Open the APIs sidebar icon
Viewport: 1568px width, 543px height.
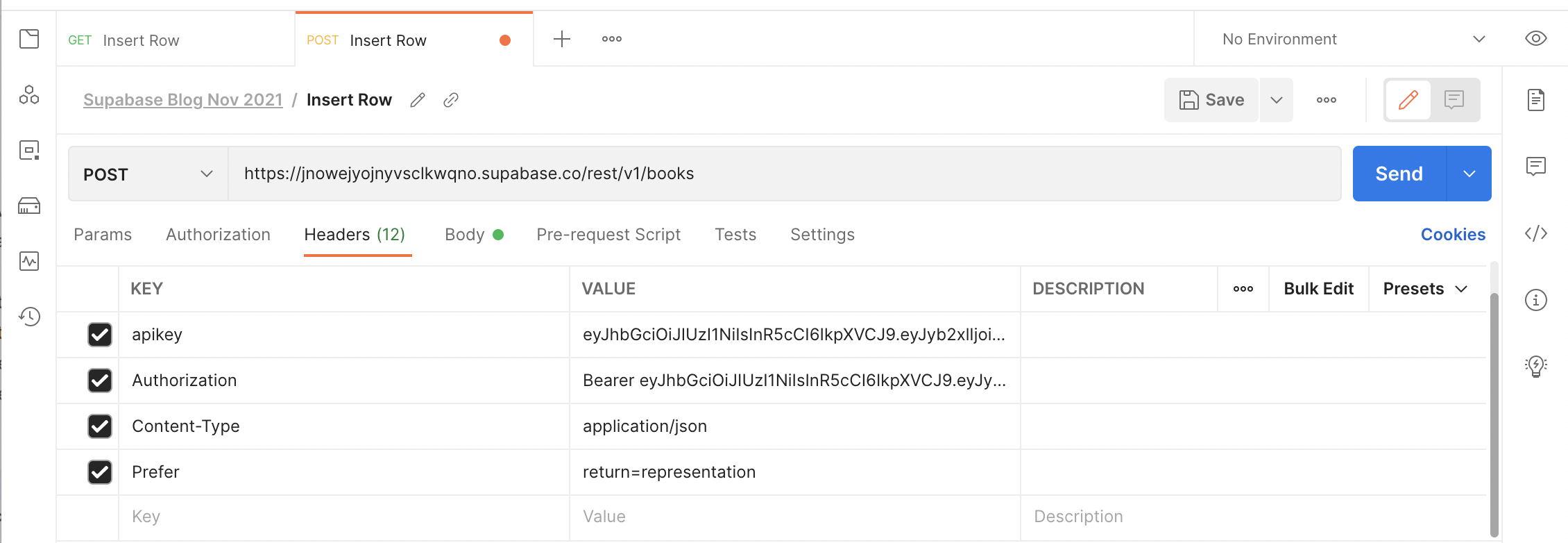coord(29,94)
